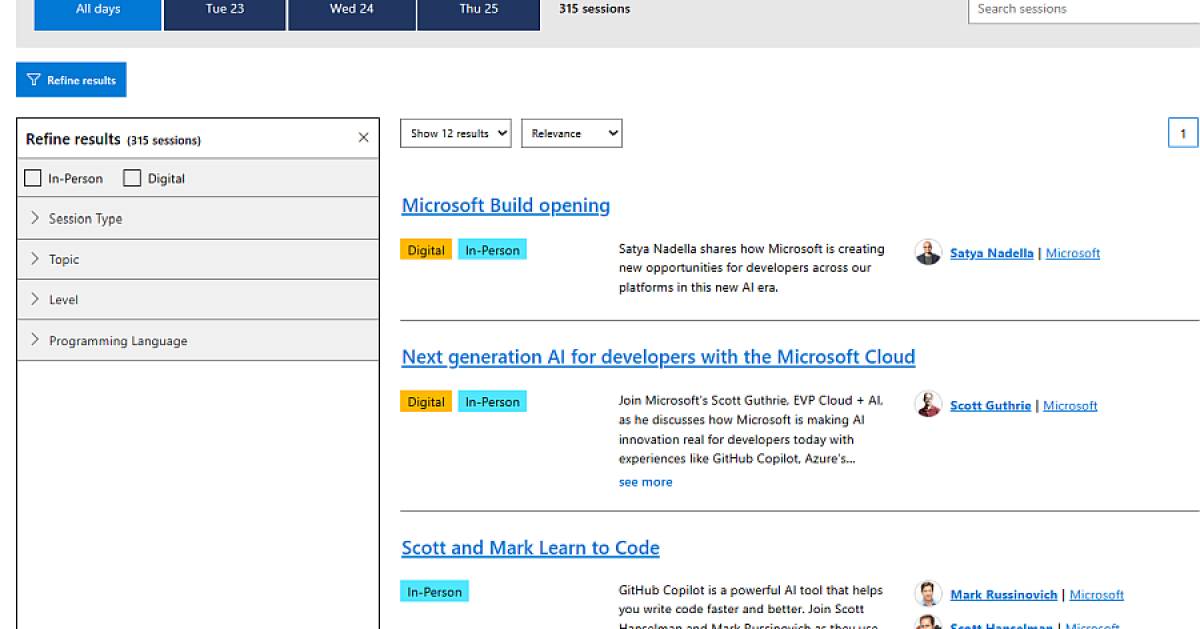The image size is (1200, 629).
Task: Click Mark Russinovich's avatar image
Action: [x=928, y=594]
